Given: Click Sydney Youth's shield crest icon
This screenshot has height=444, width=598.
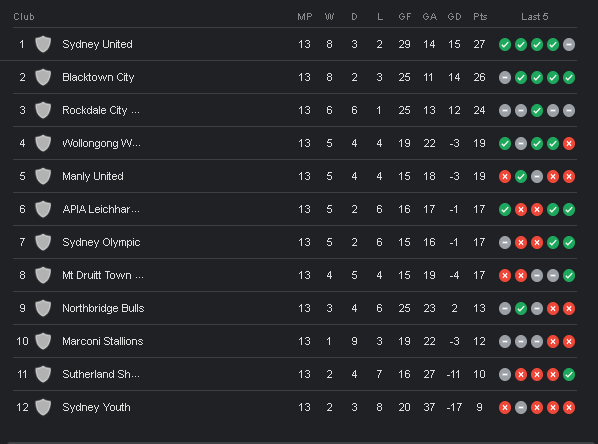Looking at the screenshot, I should (x=43, y=407).
